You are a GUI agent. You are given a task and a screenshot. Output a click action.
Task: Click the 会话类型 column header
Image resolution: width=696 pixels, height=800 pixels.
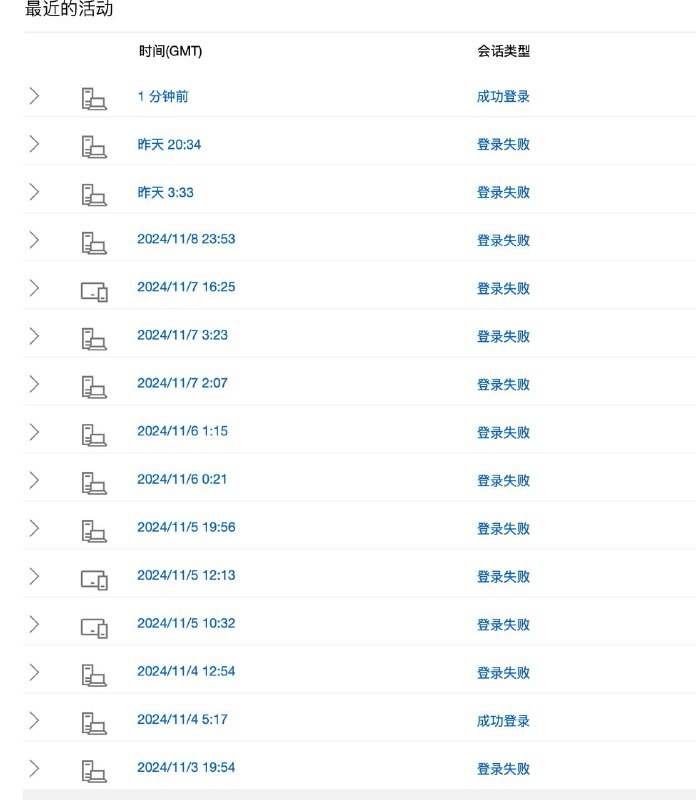[x=501, y=52]
